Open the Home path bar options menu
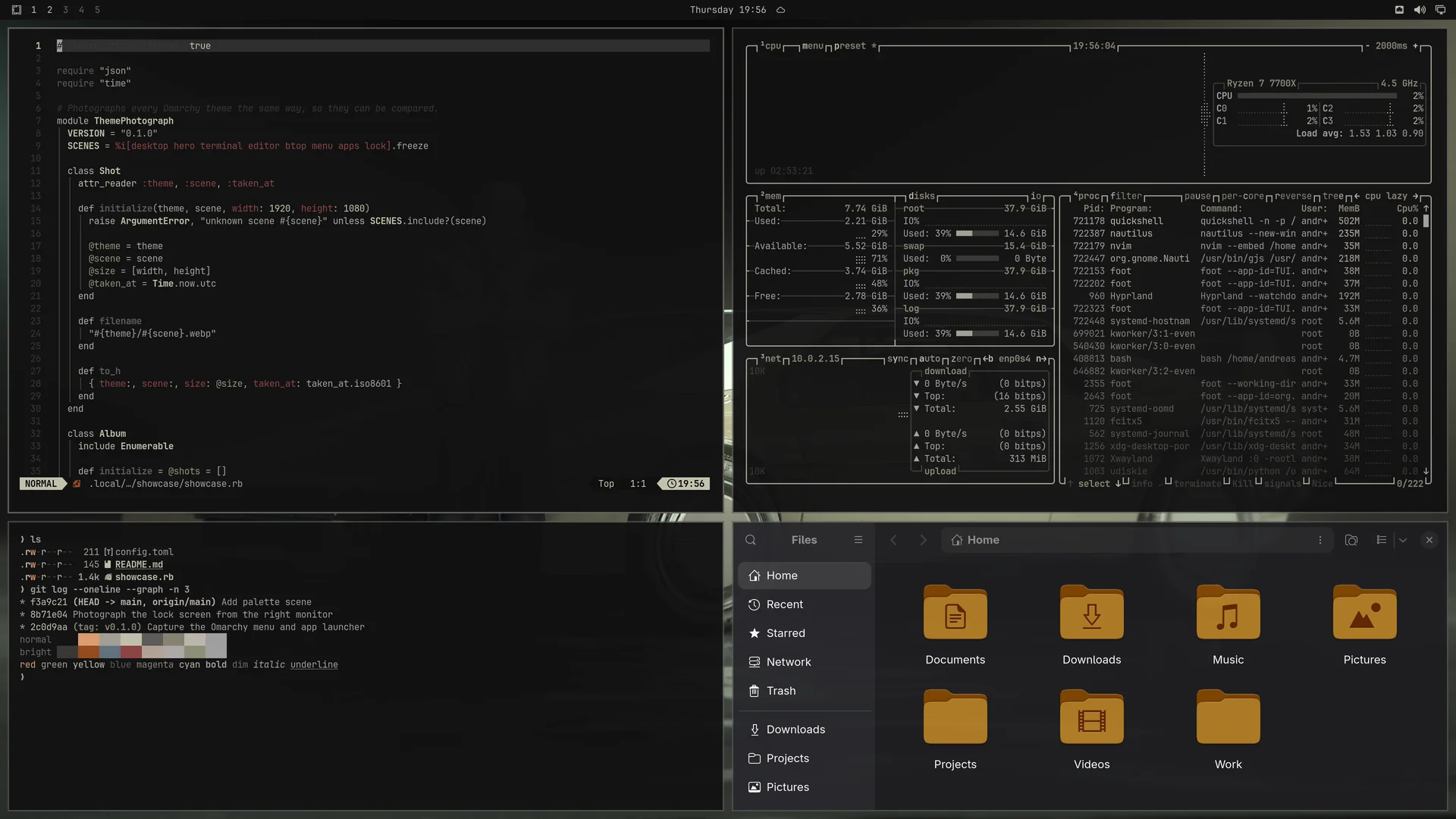1456x819 pixels. (1320, 540)
